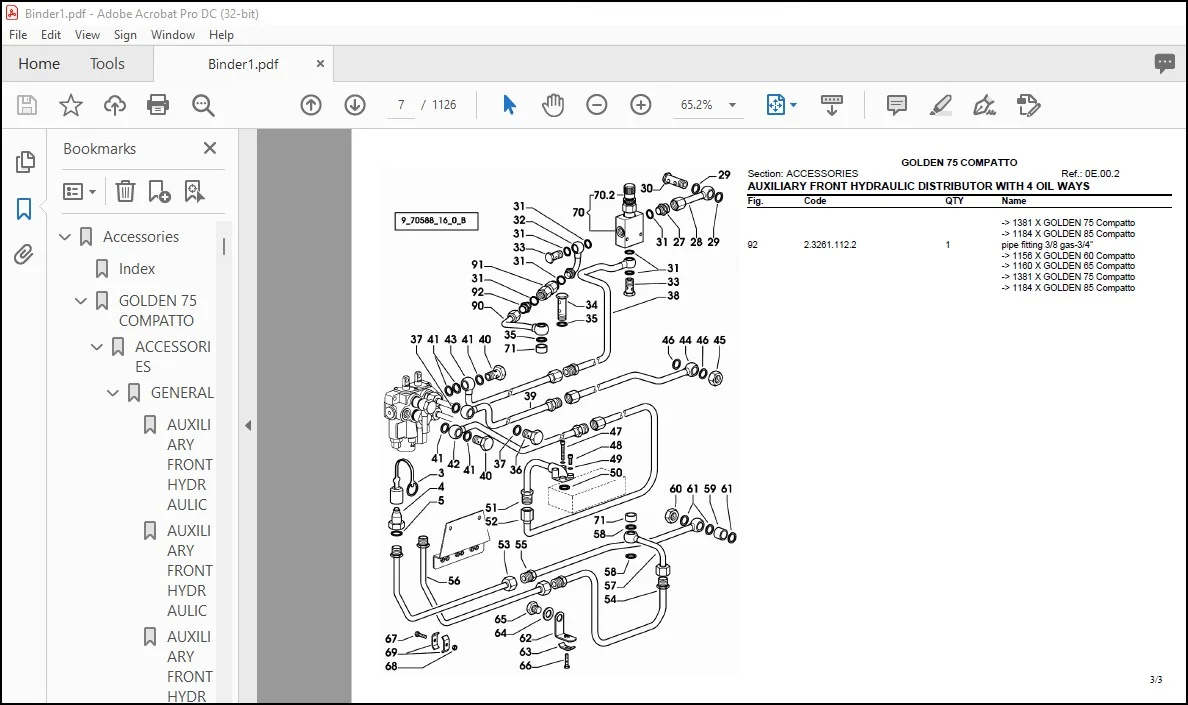Click the page number field
Viewport: 1188px width, 705px height.
click(401, 105)
